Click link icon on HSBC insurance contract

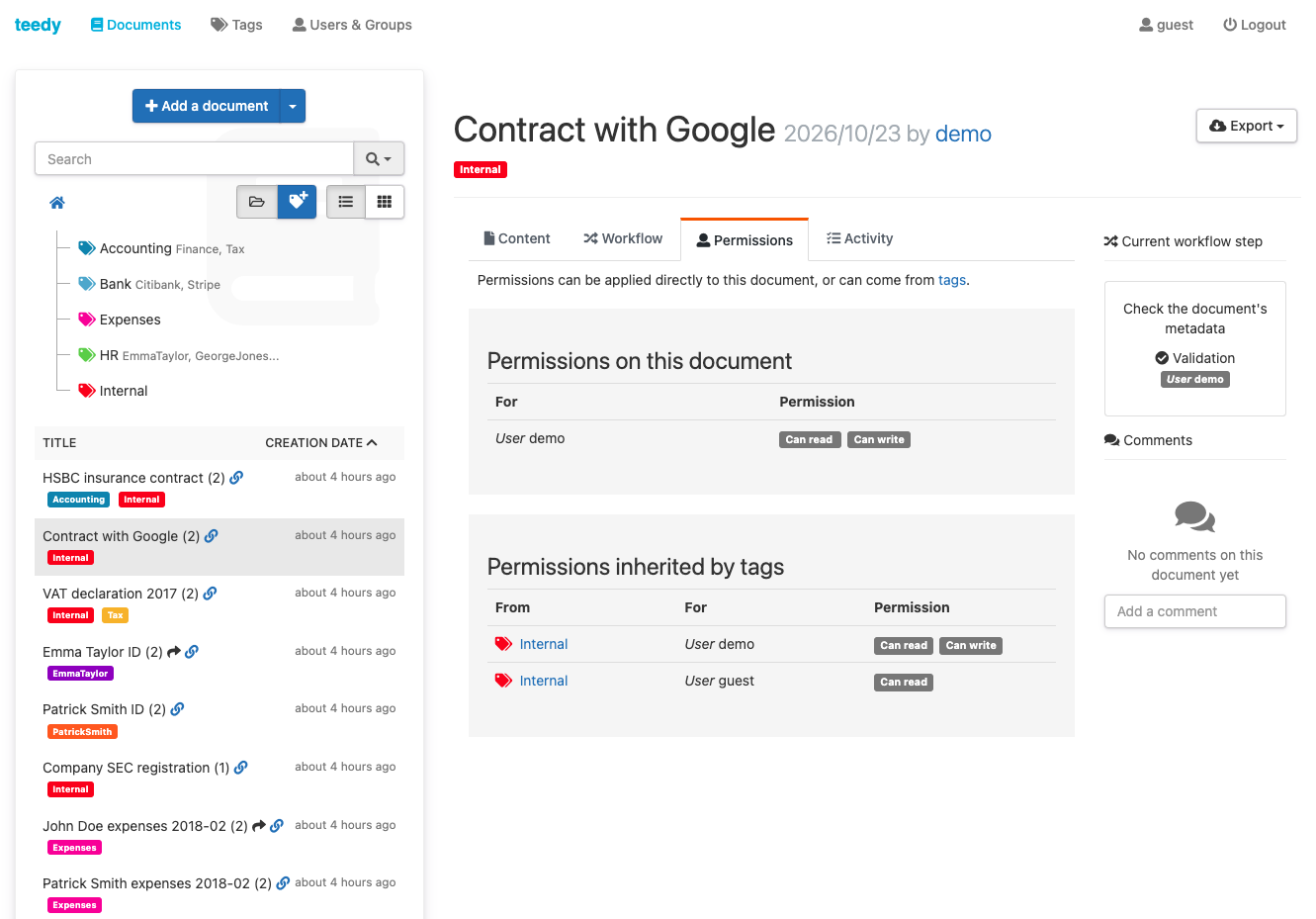click(236, 478)
